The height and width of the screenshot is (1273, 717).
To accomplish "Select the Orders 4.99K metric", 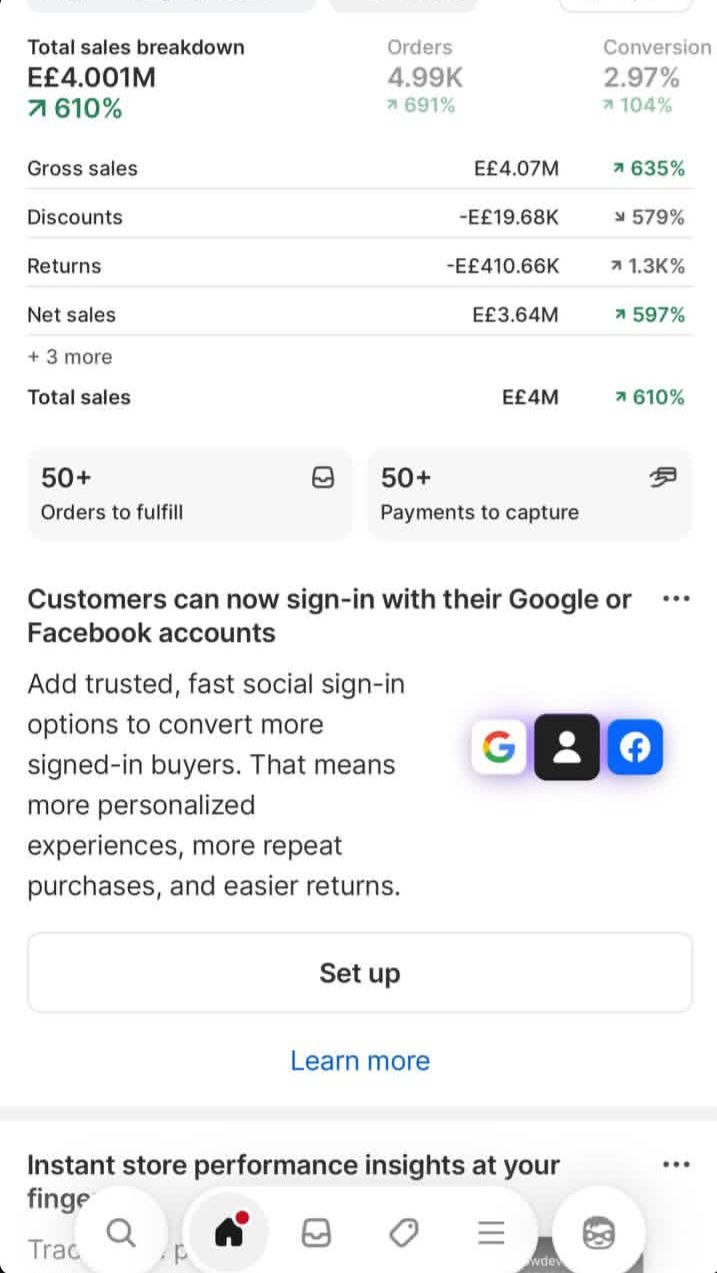I will 425,76.
